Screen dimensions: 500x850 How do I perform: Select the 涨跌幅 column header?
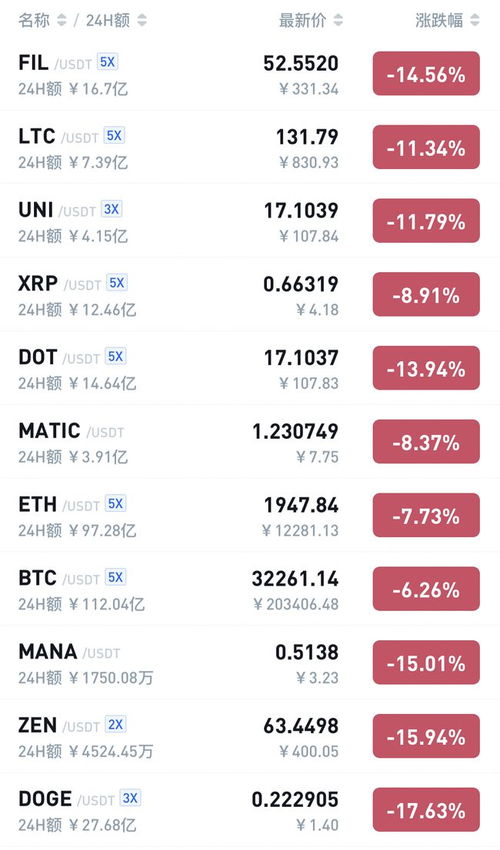coord(439,21)
